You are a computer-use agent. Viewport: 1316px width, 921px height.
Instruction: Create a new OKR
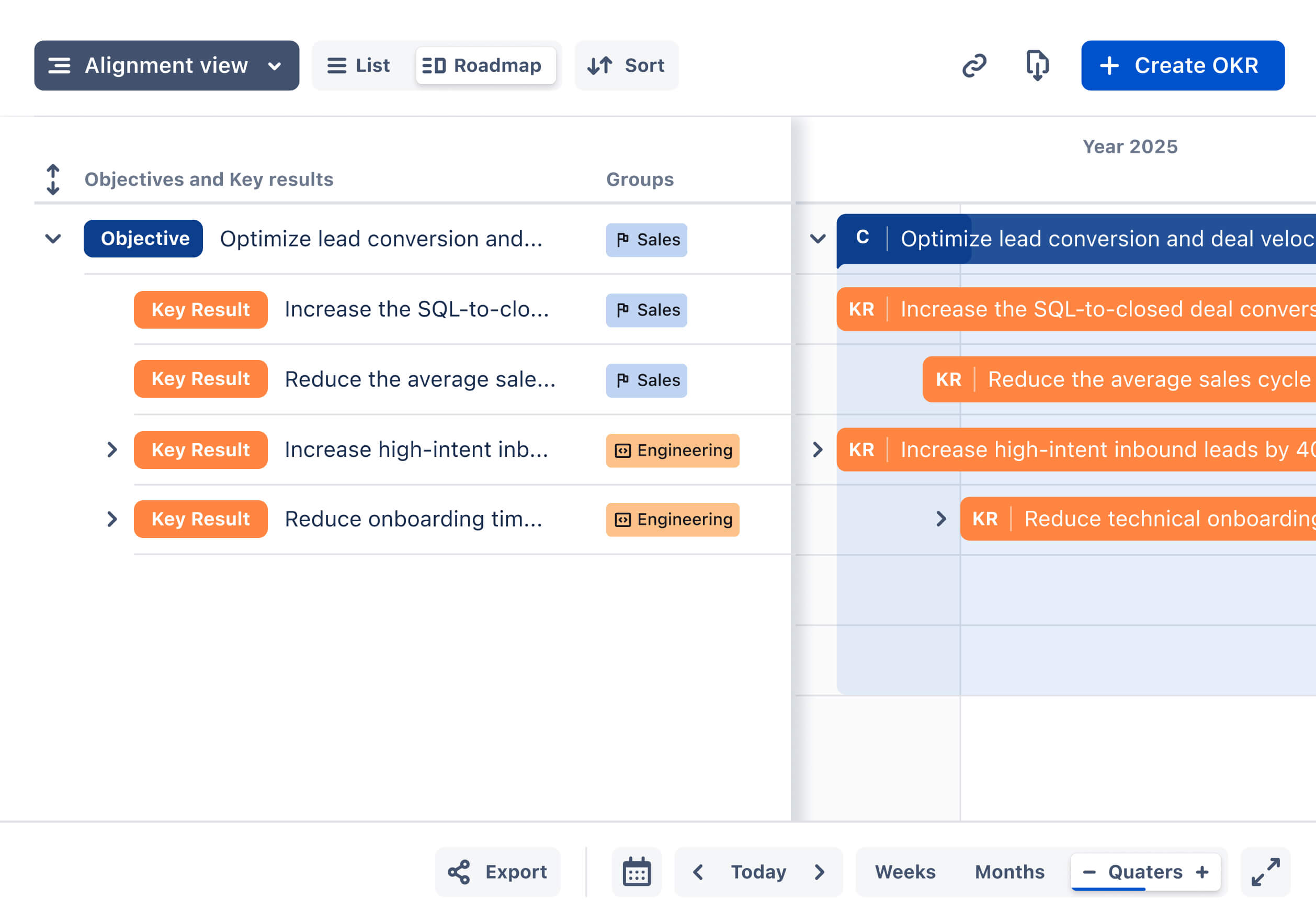pyautogui.click(x=1183, y=65)
